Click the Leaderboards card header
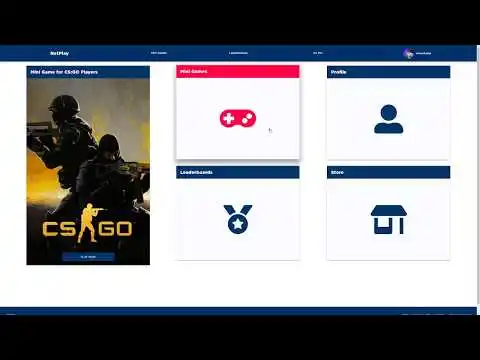 coord(238,172)
